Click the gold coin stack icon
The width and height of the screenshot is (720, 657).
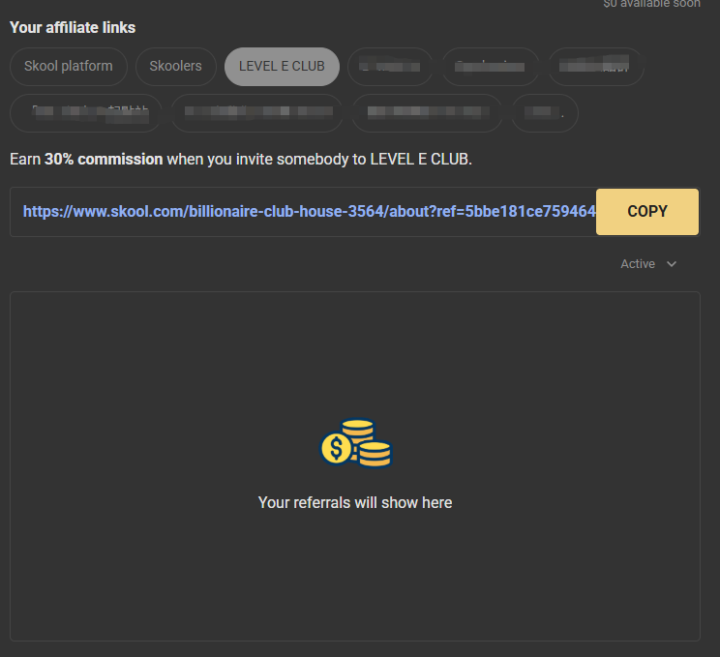click(356, 444)
